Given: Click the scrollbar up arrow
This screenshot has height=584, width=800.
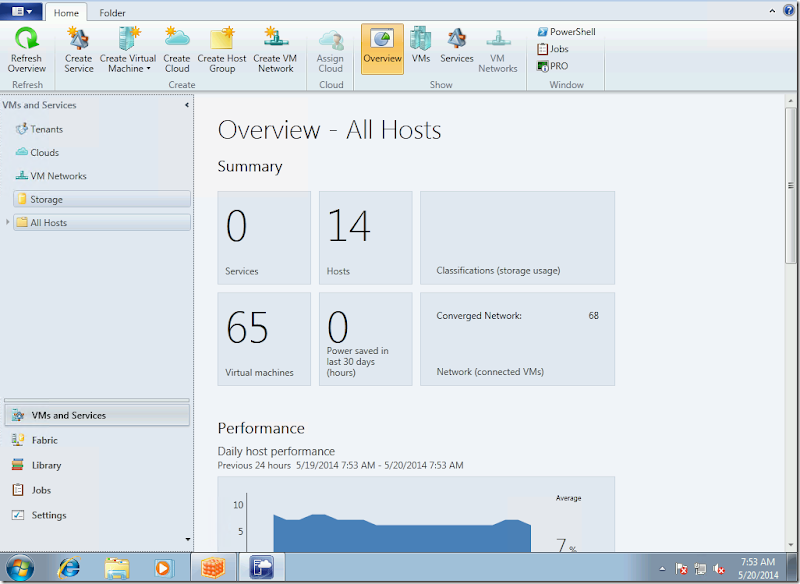Looking at the screenshot, I should (790, 100).
